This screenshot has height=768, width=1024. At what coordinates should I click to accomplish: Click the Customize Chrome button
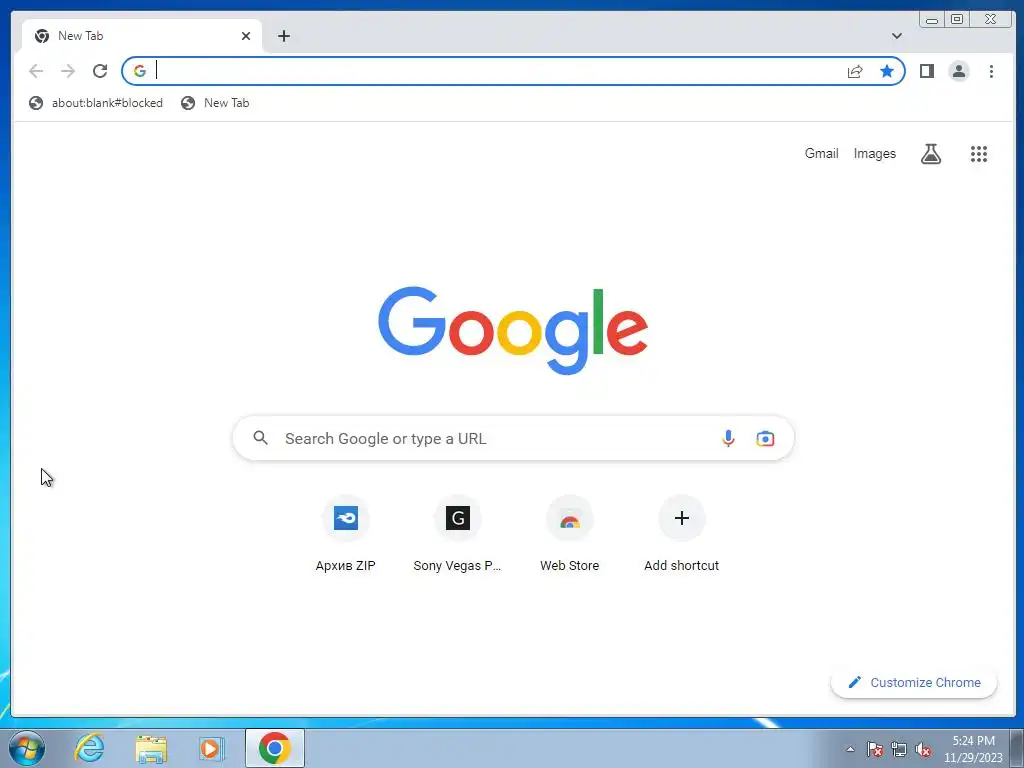pyautogui.click(x=914, y=682)
